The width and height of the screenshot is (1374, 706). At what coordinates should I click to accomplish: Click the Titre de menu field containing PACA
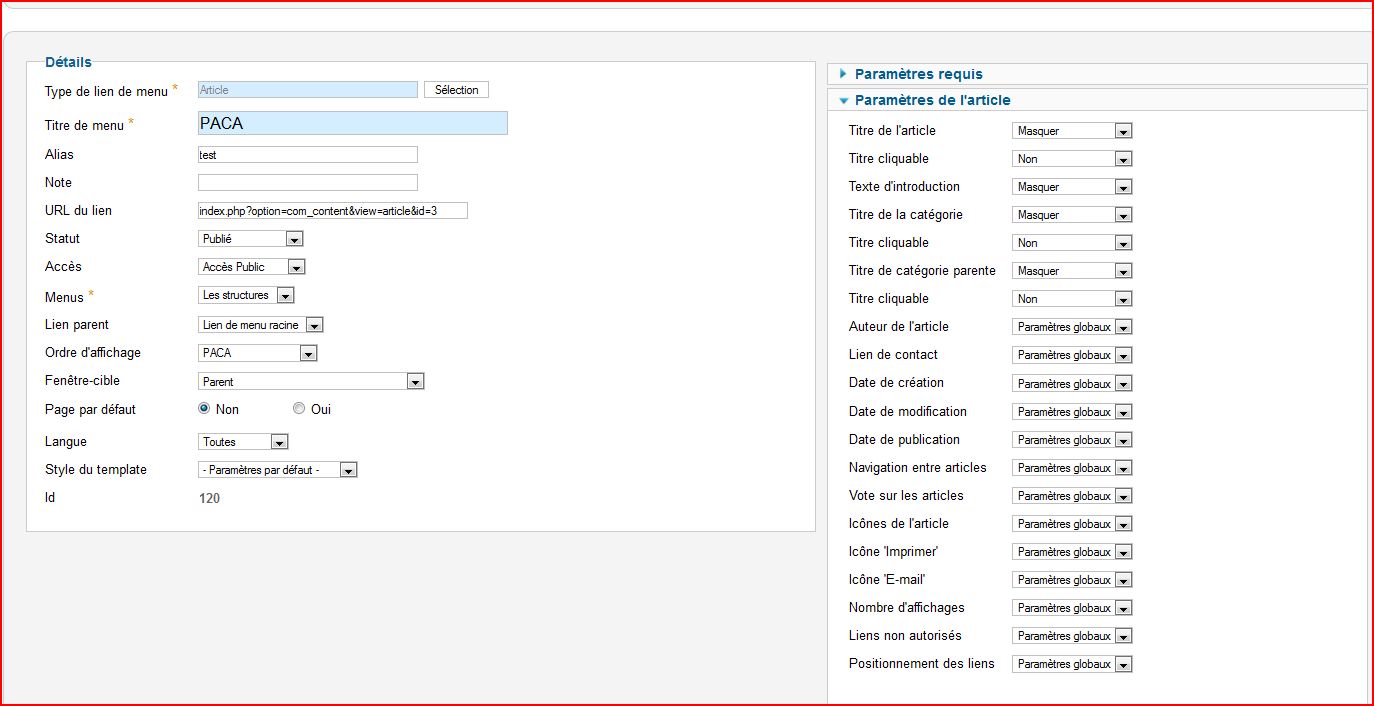(x=352, y=123)
